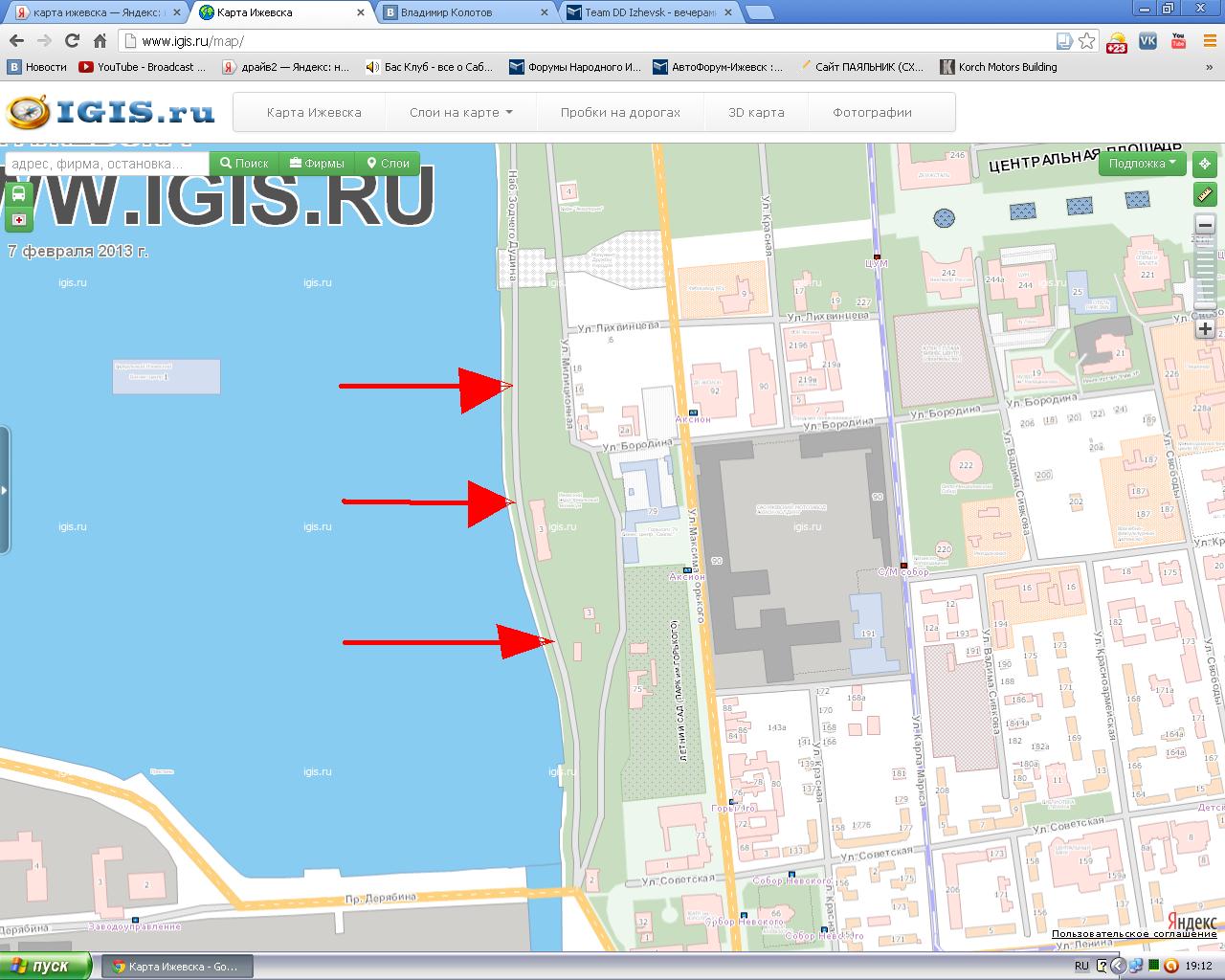
Task: Open the YouTube extension icon
Action: pos(1178,41)
